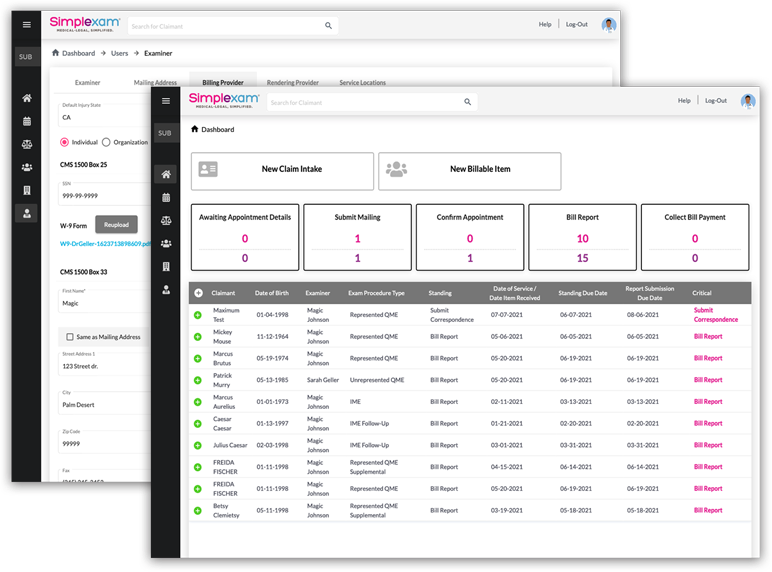Open hamburger menu in front Dashboard window

(x=166, y=101)
